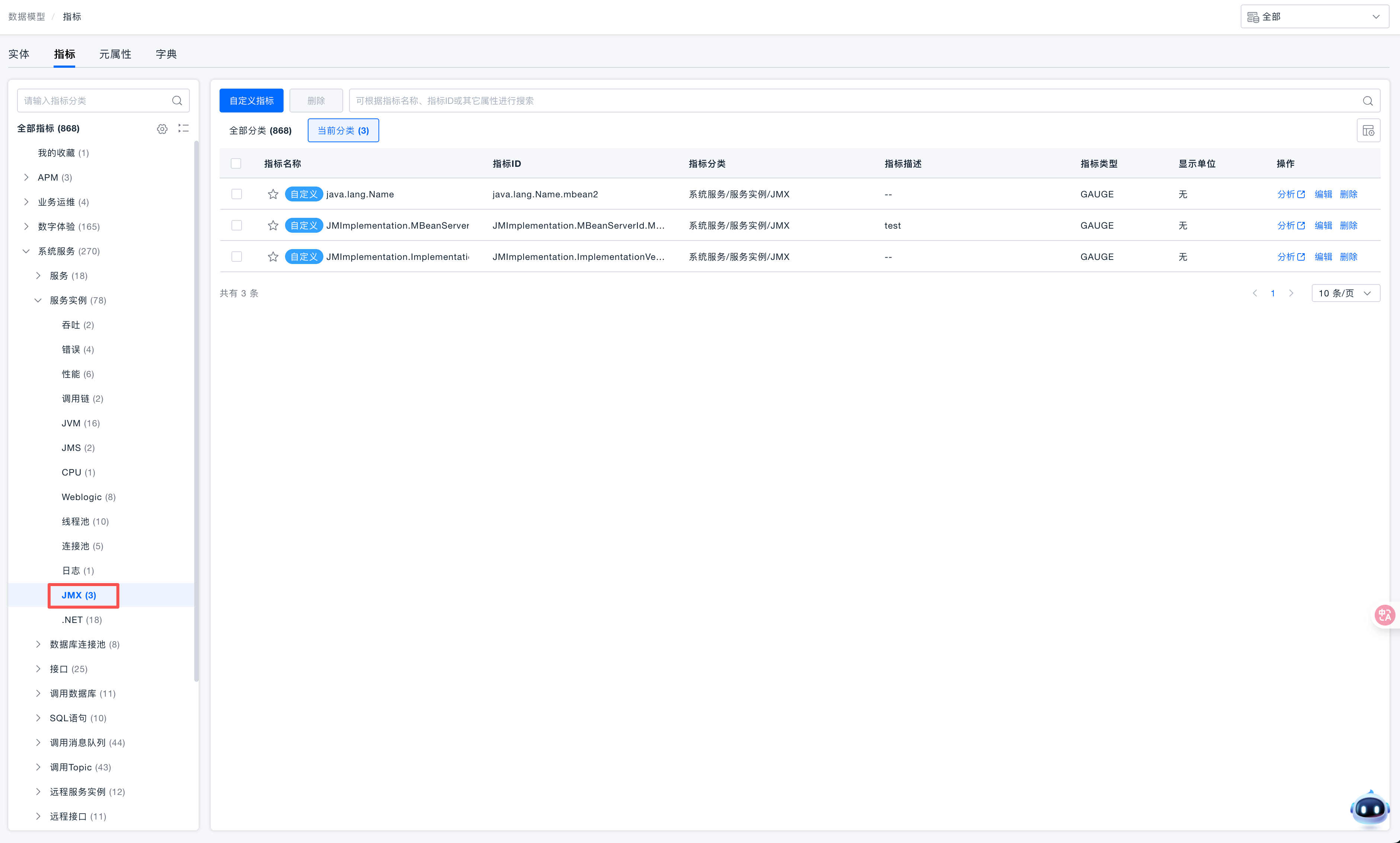This screenshot has height=843, width=1400.
Task: Star the JMImplementation.MBeanServer metric row
Action: coord(273,226)
